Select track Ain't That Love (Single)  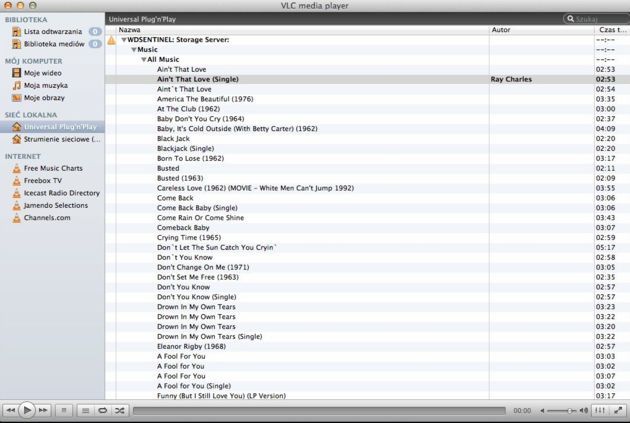(x=198, y=79)
